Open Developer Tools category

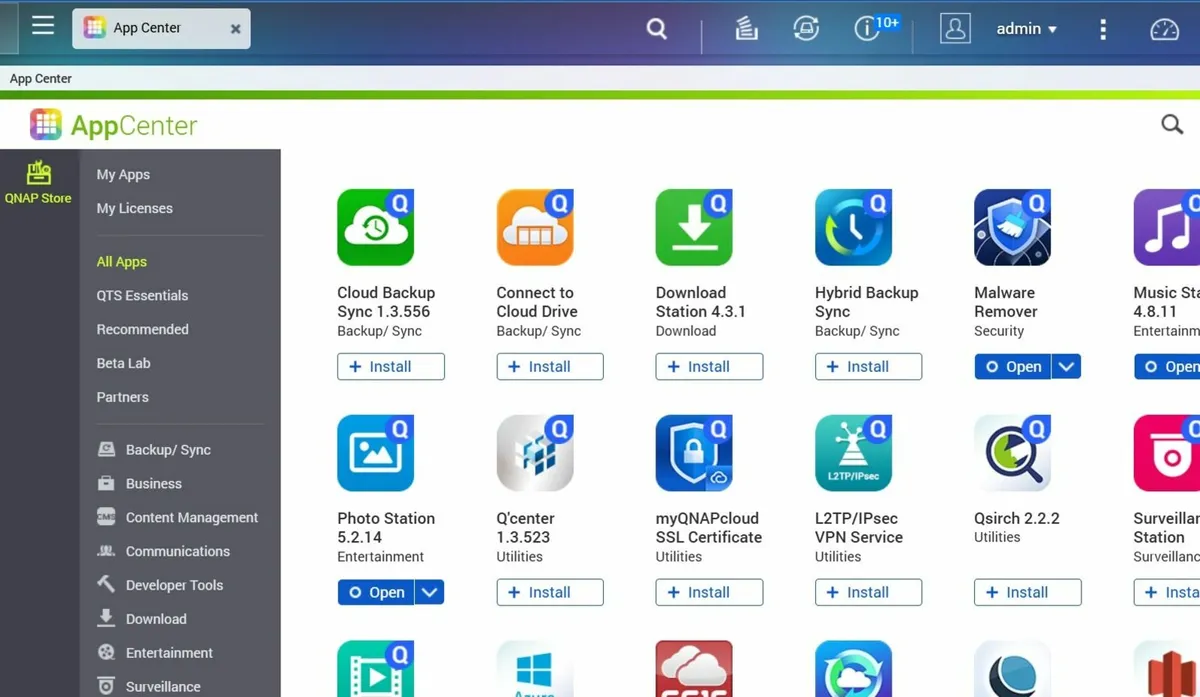160,585
